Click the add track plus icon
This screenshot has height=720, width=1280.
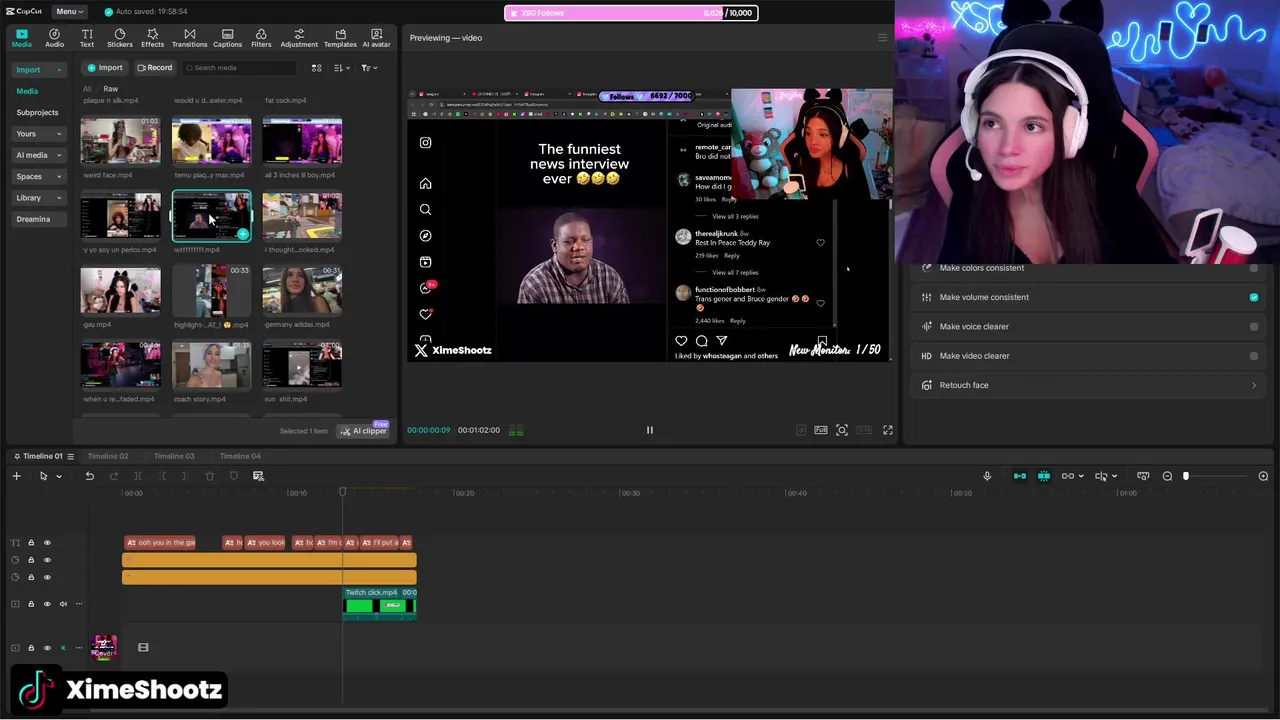[x=16, y=476]
